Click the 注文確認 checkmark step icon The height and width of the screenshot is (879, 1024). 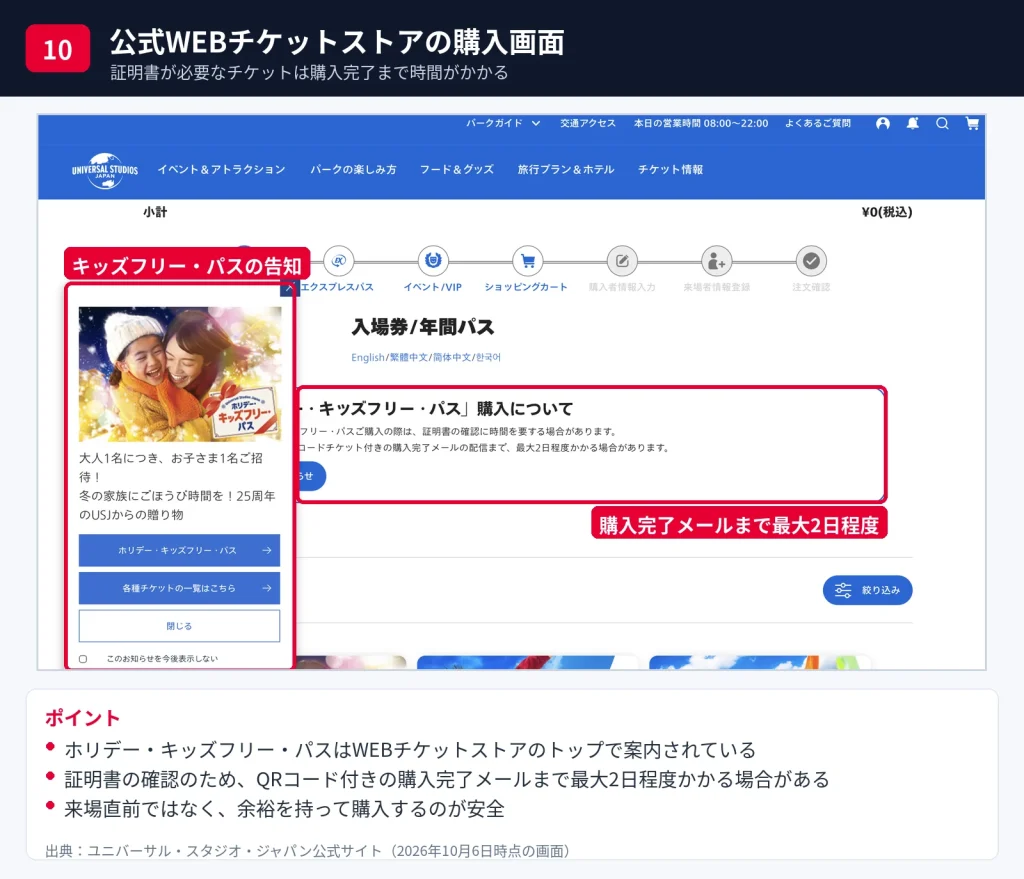click(811, 261)
